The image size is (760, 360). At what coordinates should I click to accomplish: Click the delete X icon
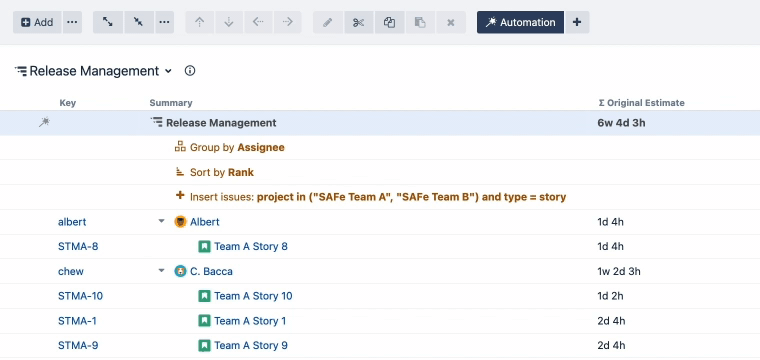coord(451,22)
